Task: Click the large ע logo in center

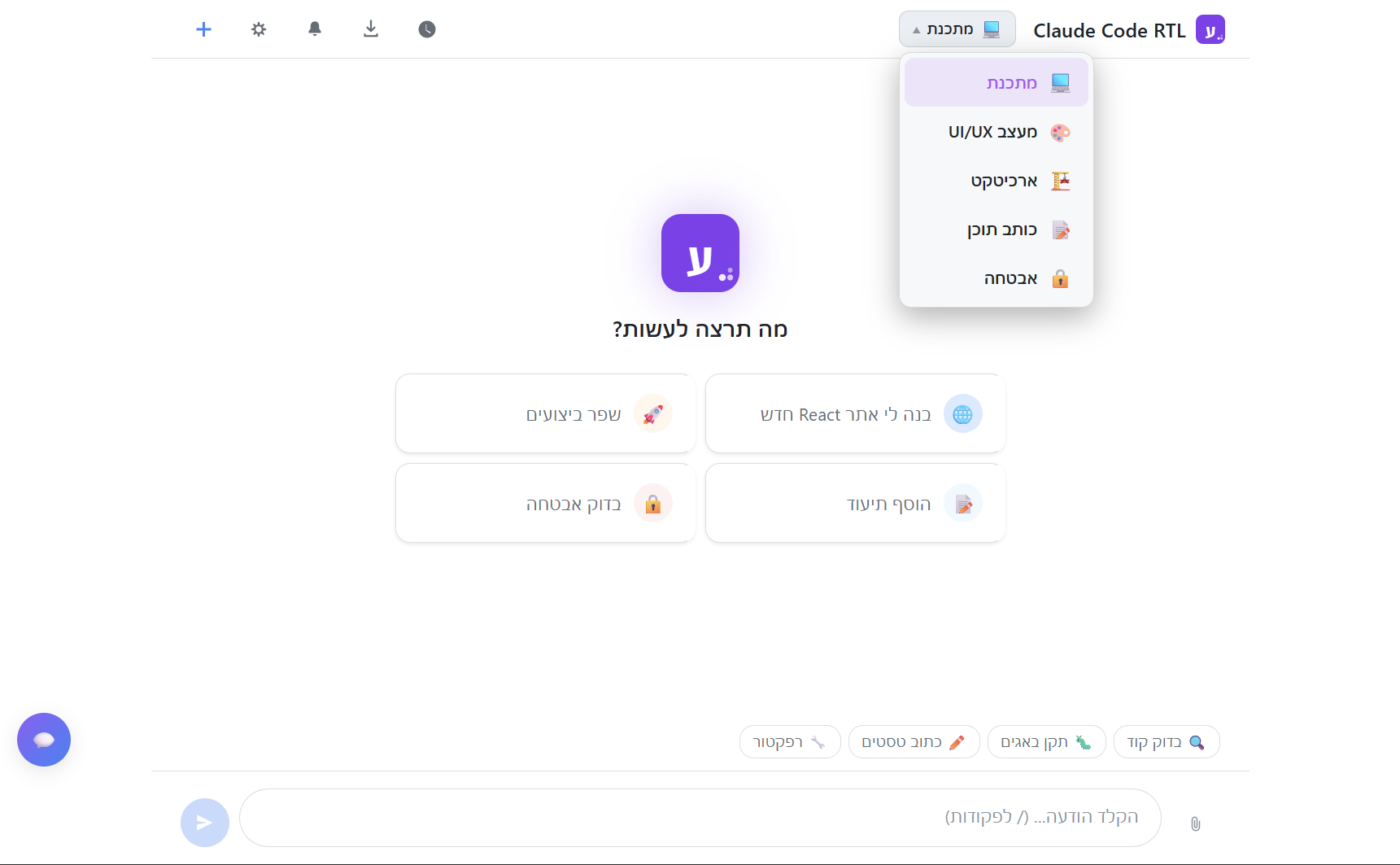Action: 700,253
